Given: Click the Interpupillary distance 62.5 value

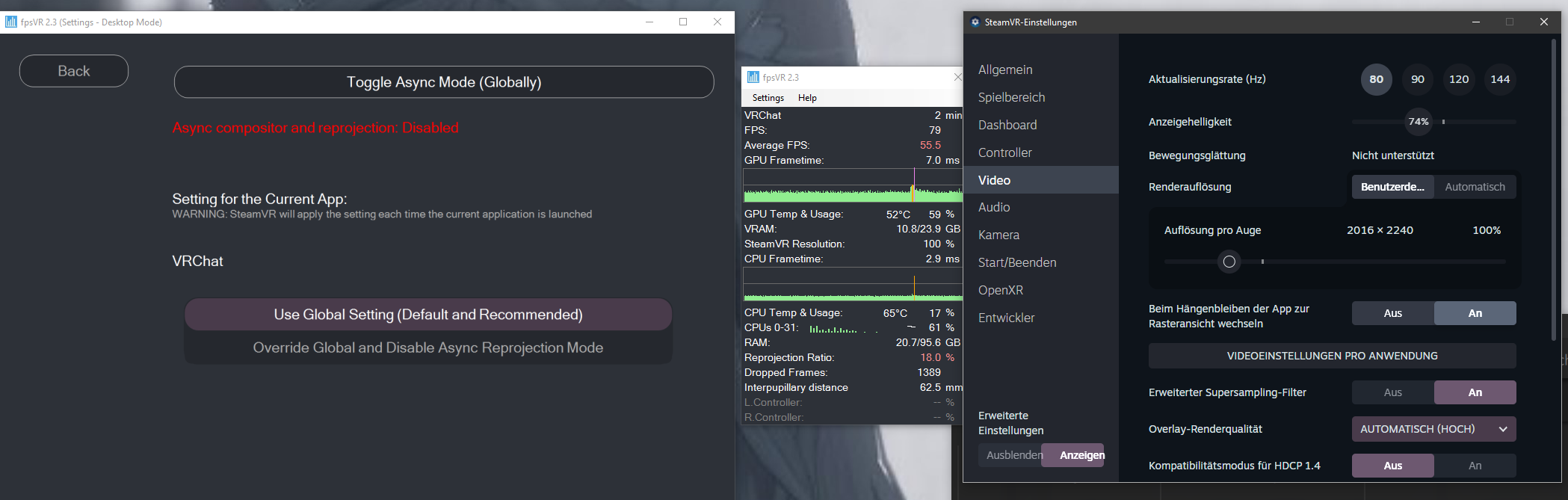Looking at the screenshot, I should click(930, 387).
